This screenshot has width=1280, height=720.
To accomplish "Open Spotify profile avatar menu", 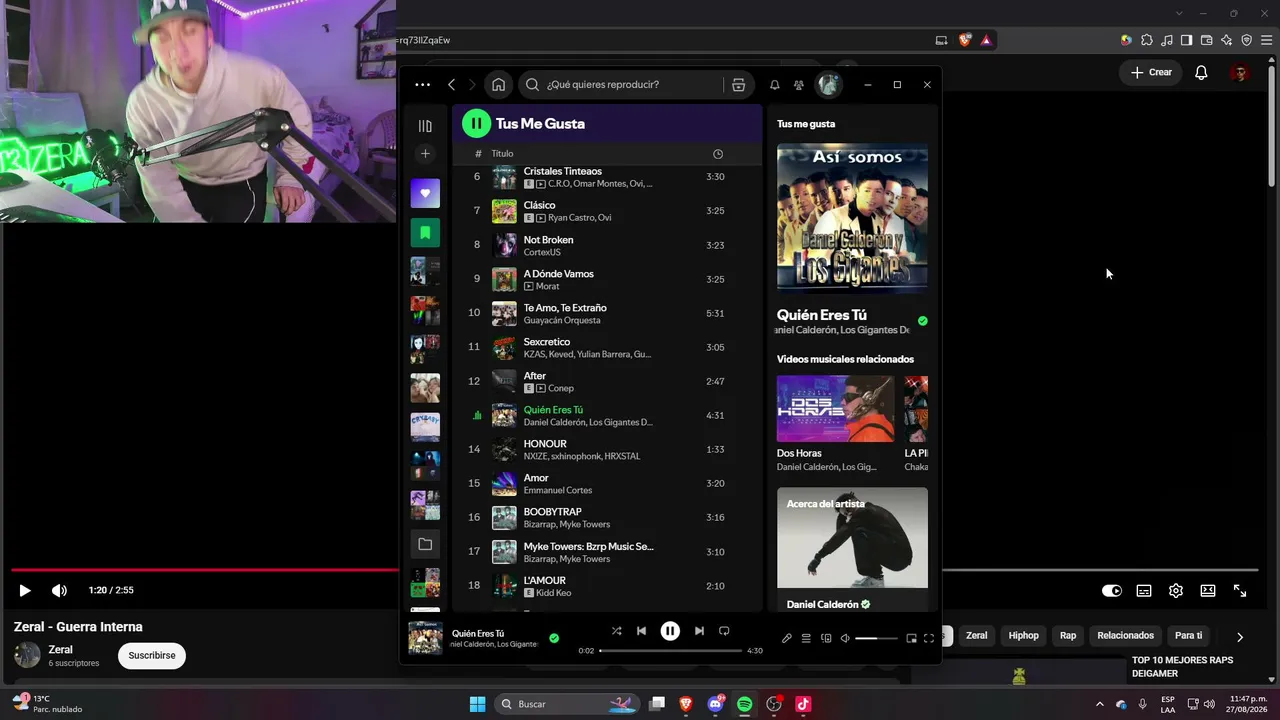I will tap(829, 85).
